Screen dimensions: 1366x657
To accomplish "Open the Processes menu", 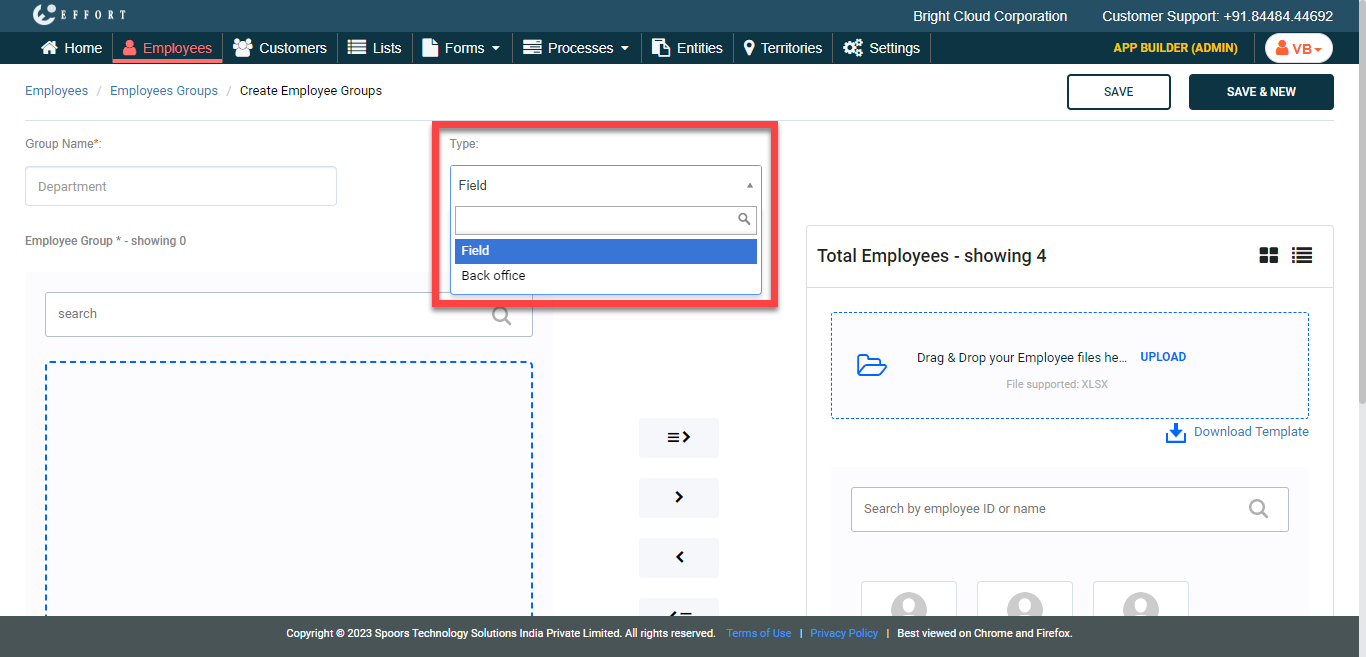I will coord(577,48).
